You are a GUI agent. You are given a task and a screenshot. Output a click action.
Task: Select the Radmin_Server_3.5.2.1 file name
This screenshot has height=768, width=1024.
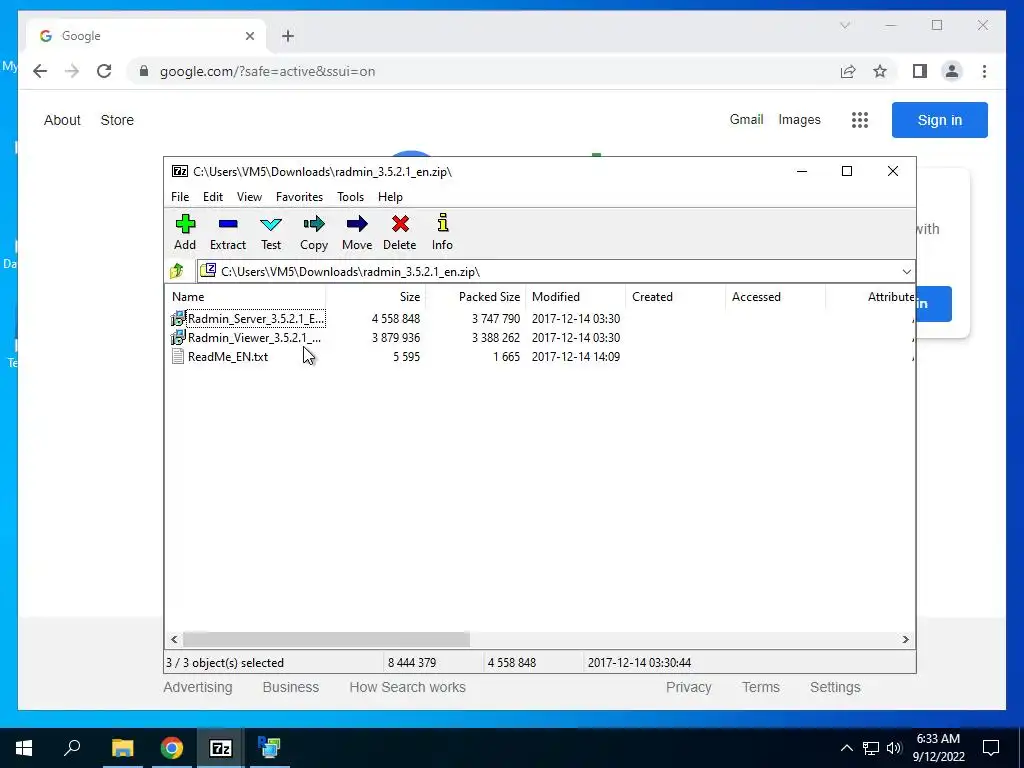256,319
